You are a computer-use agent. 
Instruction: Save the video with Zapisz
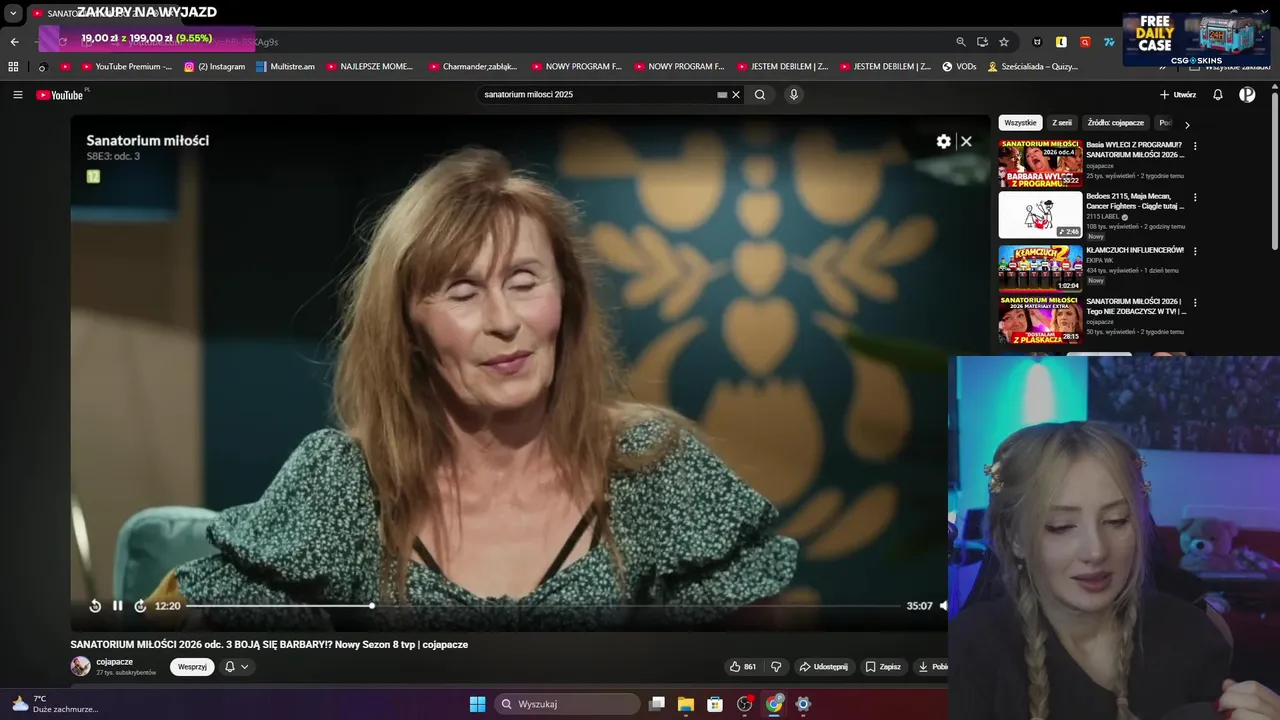(883, 667)
